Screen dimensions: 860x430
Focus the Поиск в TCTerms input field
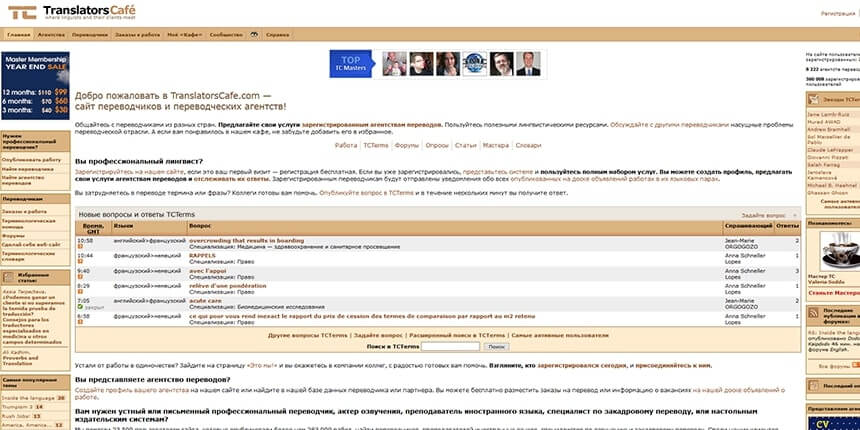coord(450,347)
